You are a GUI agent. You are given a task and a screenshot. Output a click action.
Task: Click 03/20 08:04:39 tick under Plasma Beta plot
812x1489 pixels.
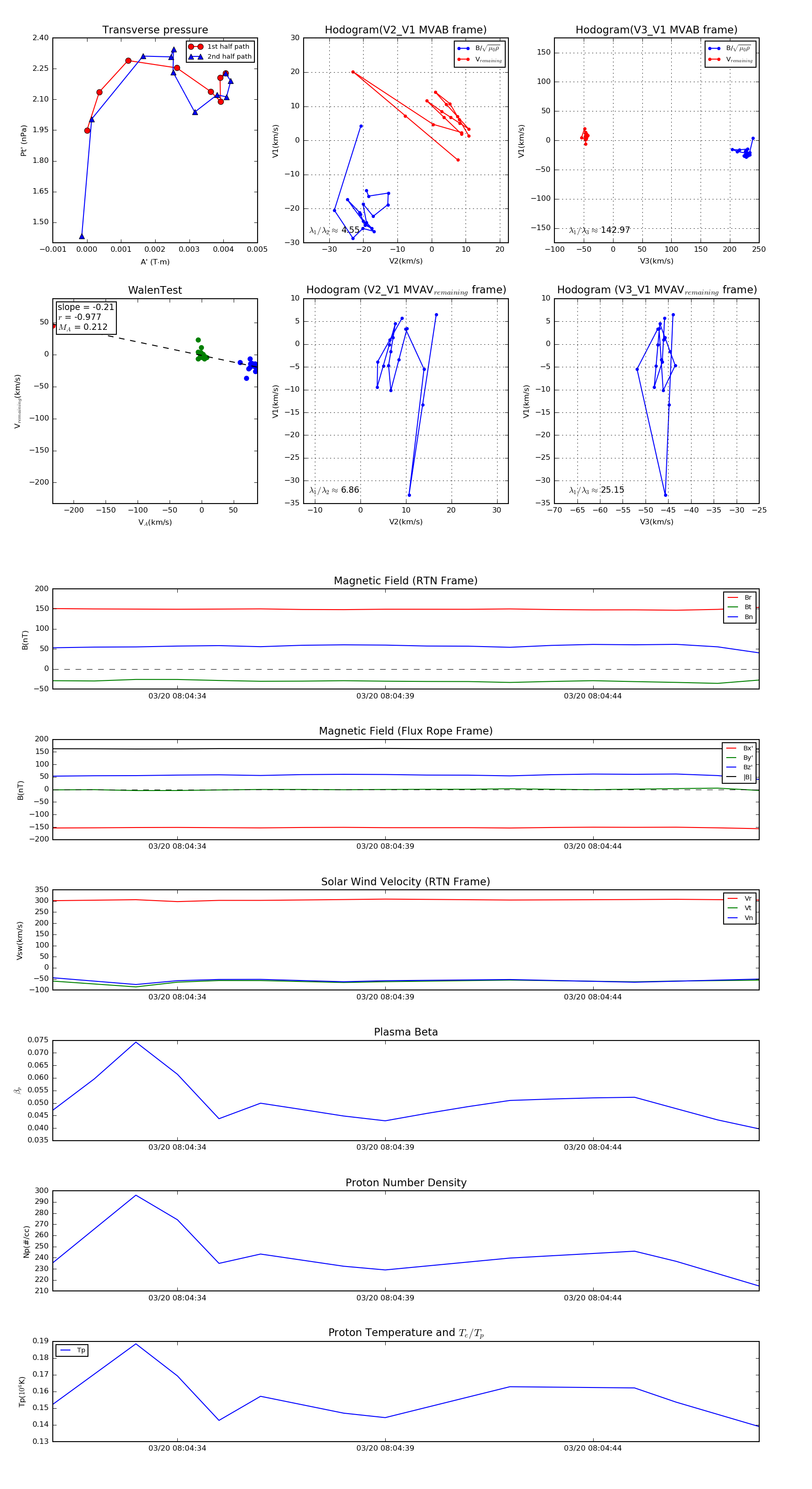tap(385, 1147)
